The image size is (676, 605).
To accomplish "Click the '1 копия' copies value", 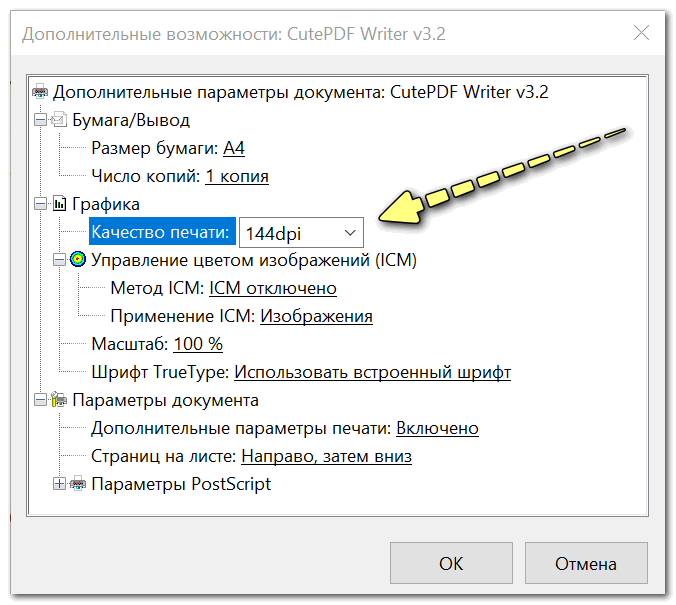I will [237, 176].
